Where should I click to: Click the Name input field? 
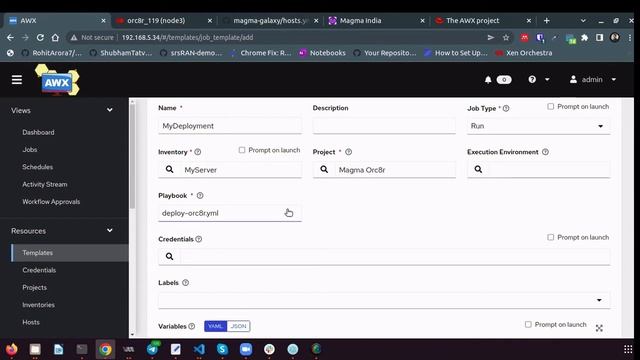pos(230,126)
